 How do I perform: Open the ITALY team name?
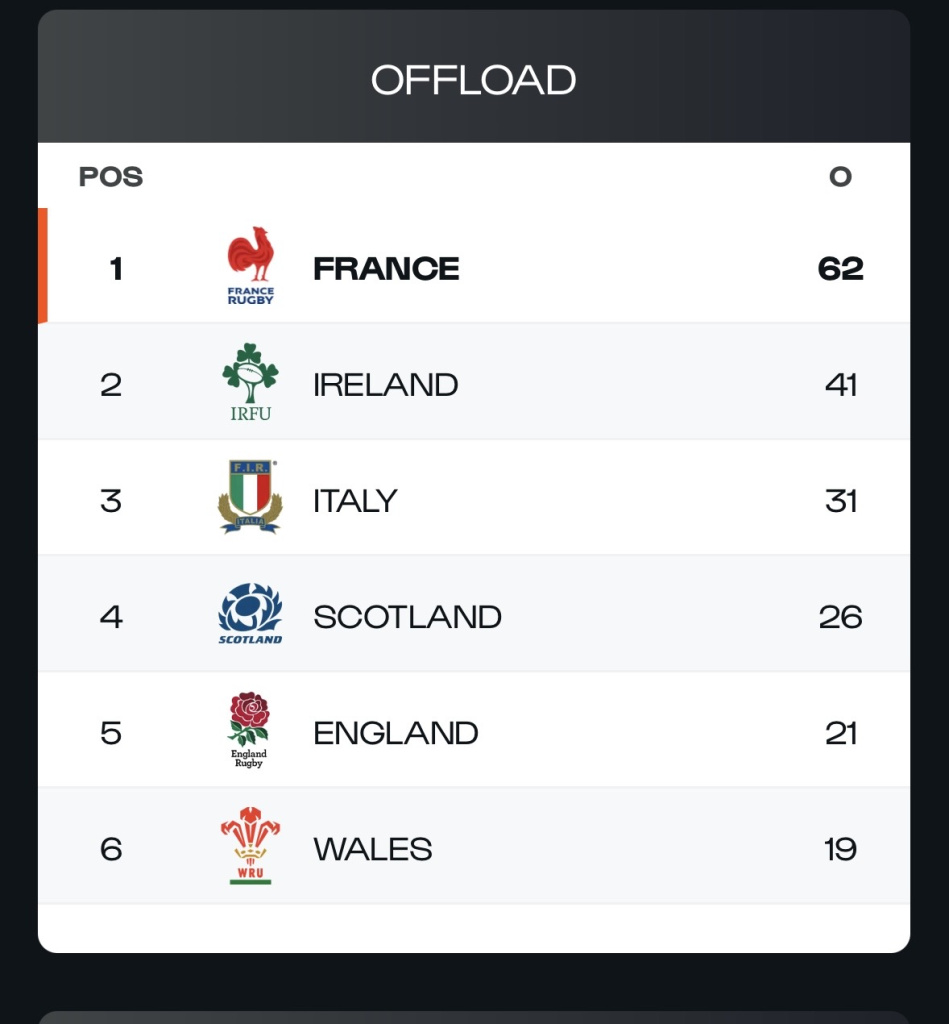click(355, 500)
